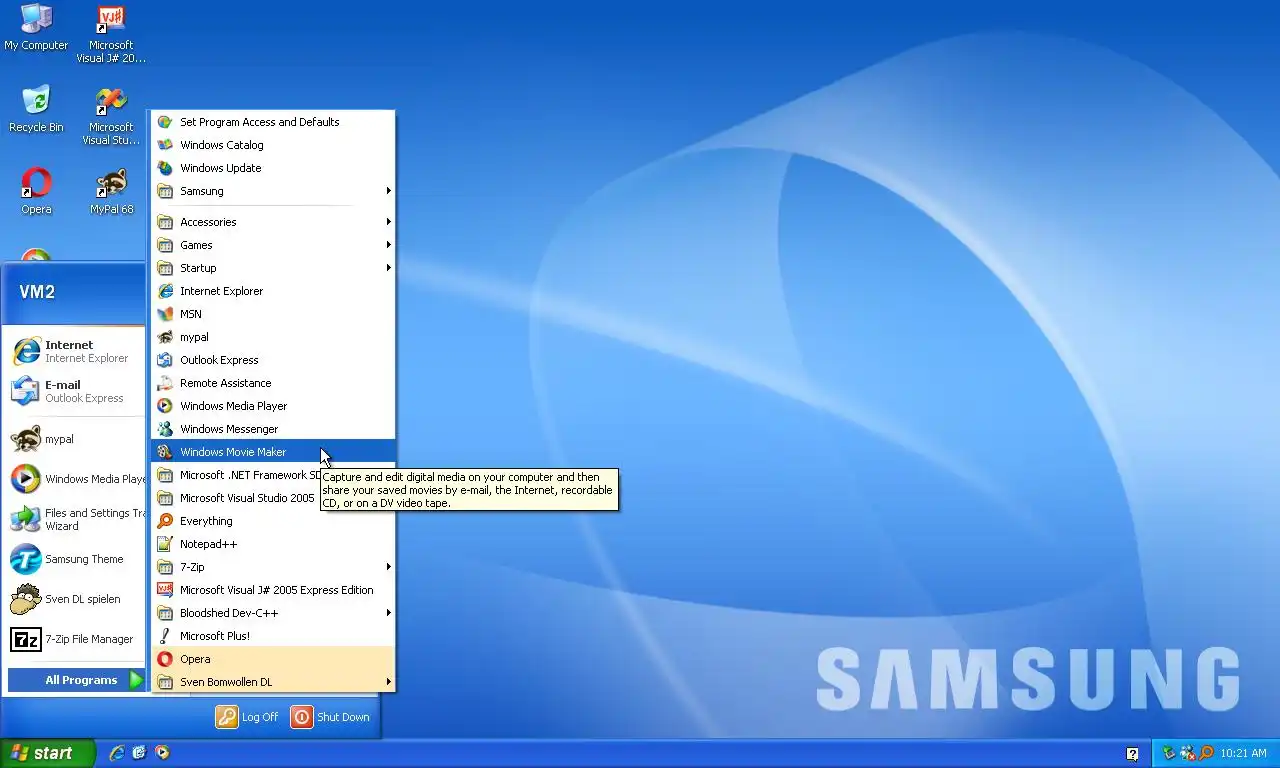Expand 7-Zip submenu
This screenshot has height=768, width=1280.
pos(273,567)
